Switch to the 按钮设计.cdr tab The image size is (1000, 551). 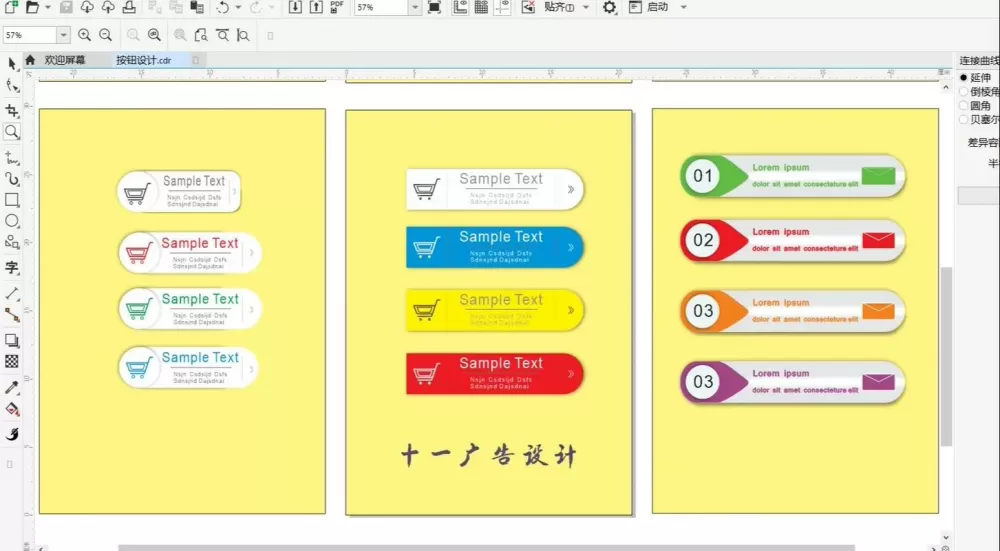coord(143,60)
